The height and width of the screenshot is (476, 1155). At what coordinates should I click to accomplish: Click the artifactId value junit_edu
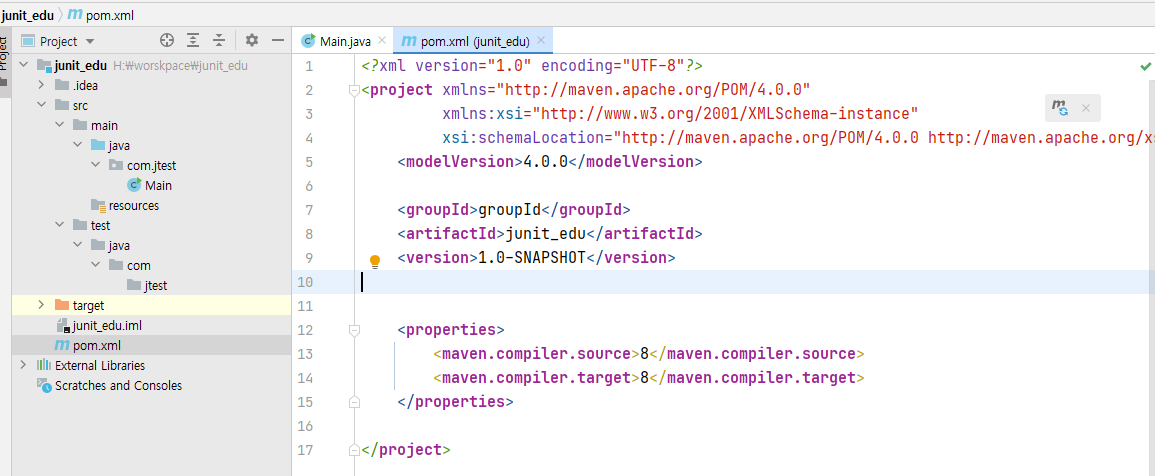tap(545, 234)
